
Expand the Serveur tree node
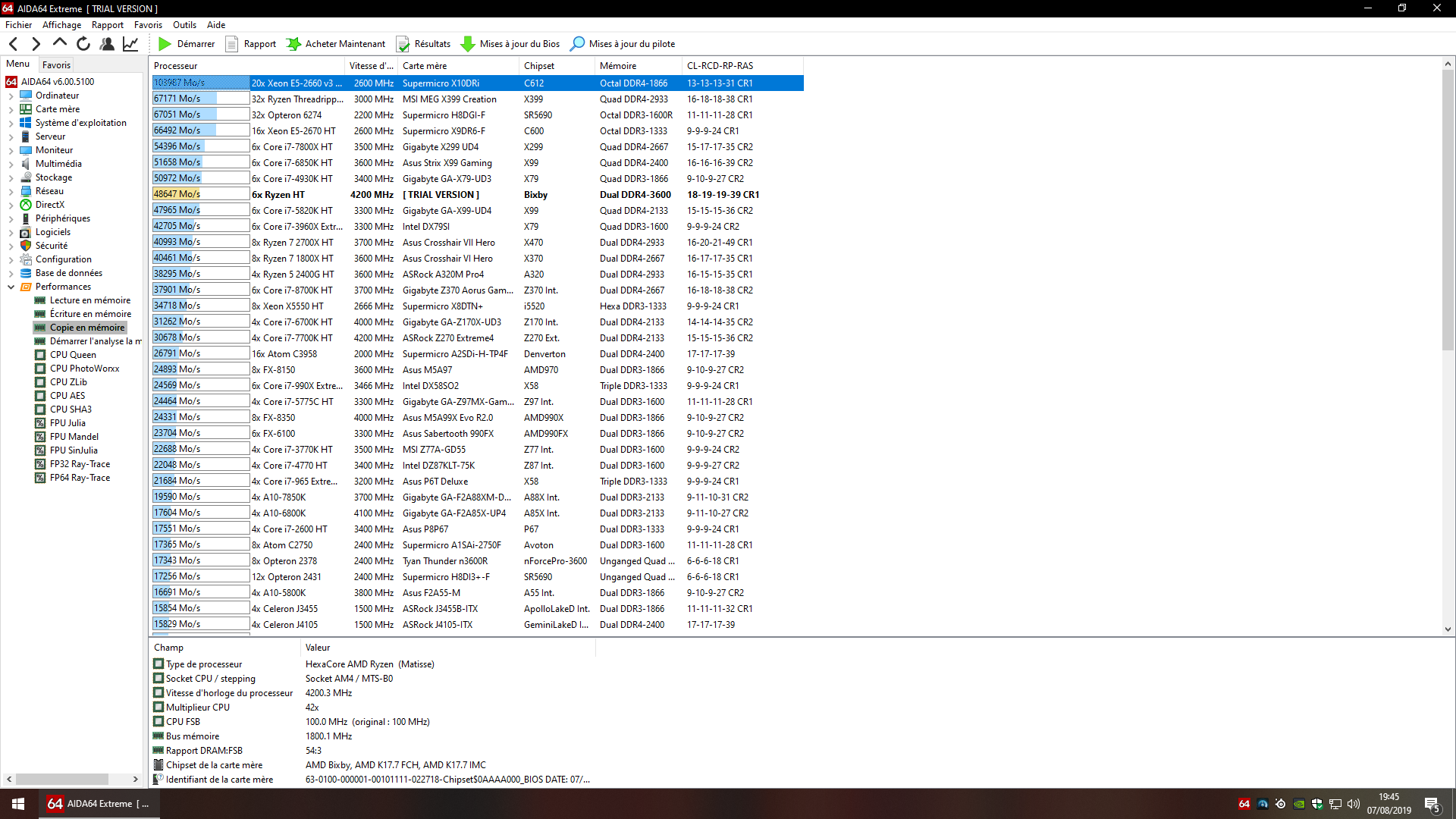(11, 137)
